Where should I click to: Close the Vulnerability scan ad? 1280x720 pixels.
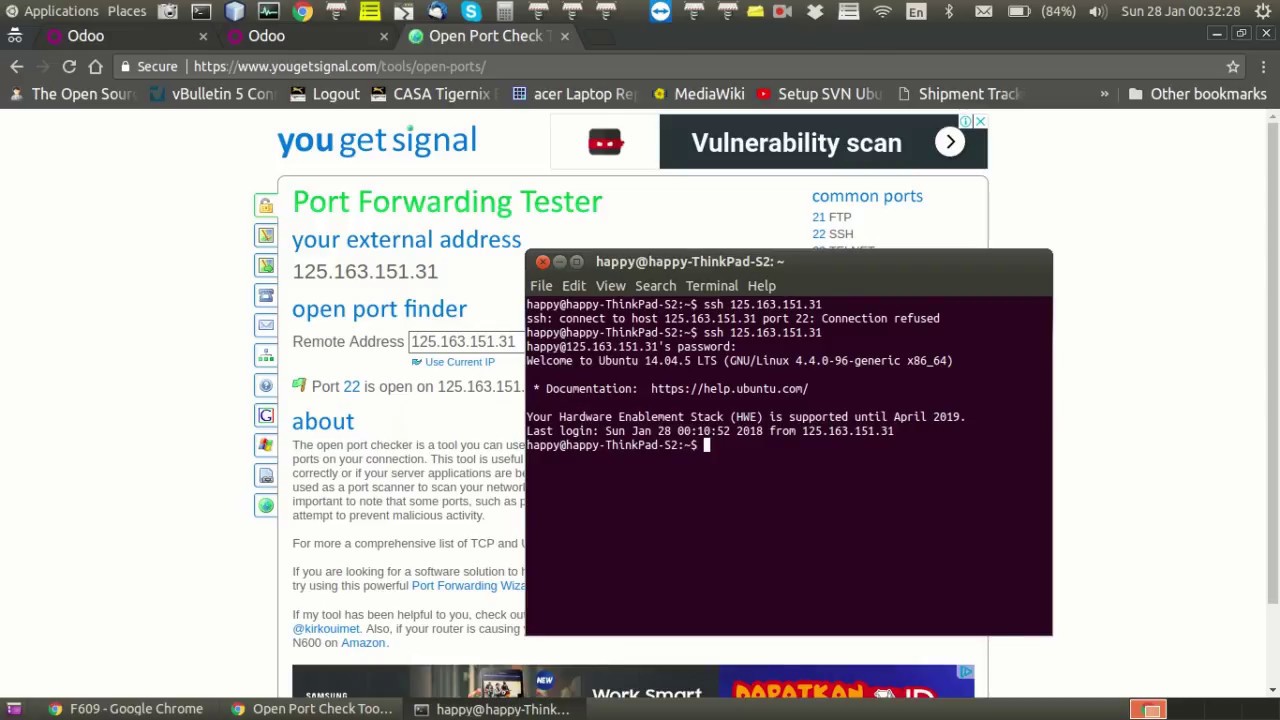tap(980, 121)
